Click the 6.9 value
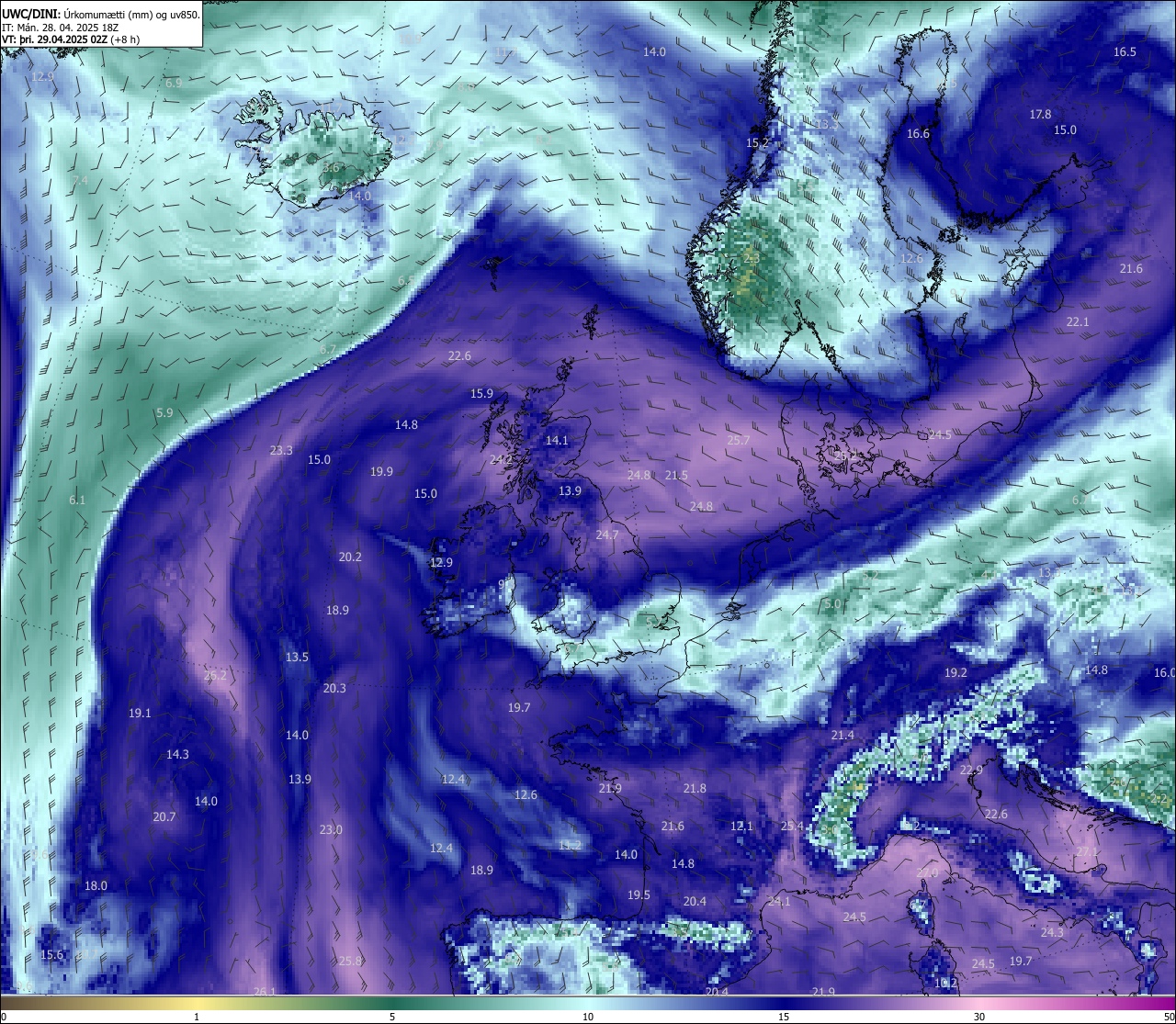 click(174, 84)
